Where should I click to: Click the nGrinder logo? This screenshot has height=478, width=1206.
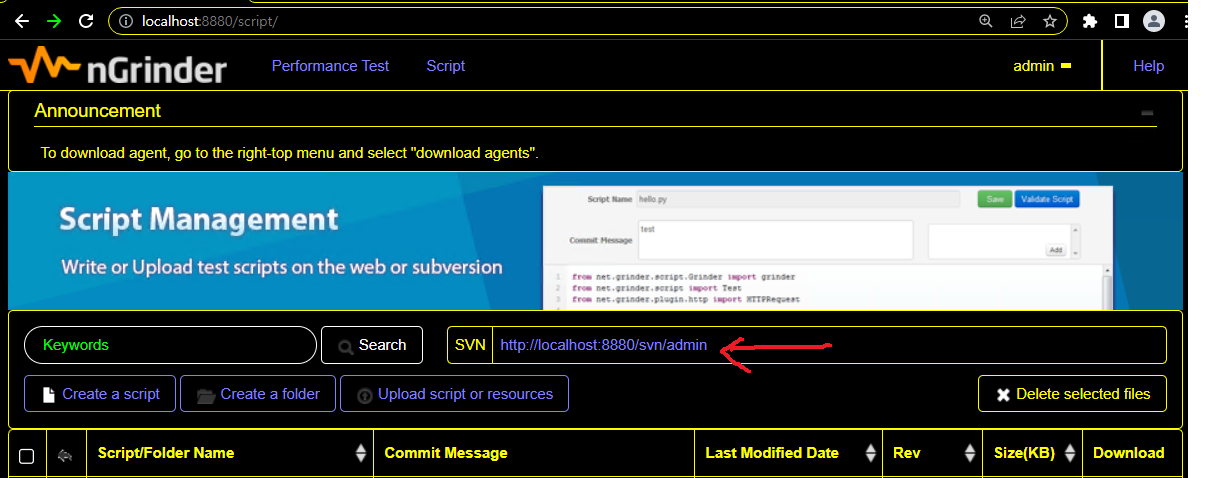(118, 66)
